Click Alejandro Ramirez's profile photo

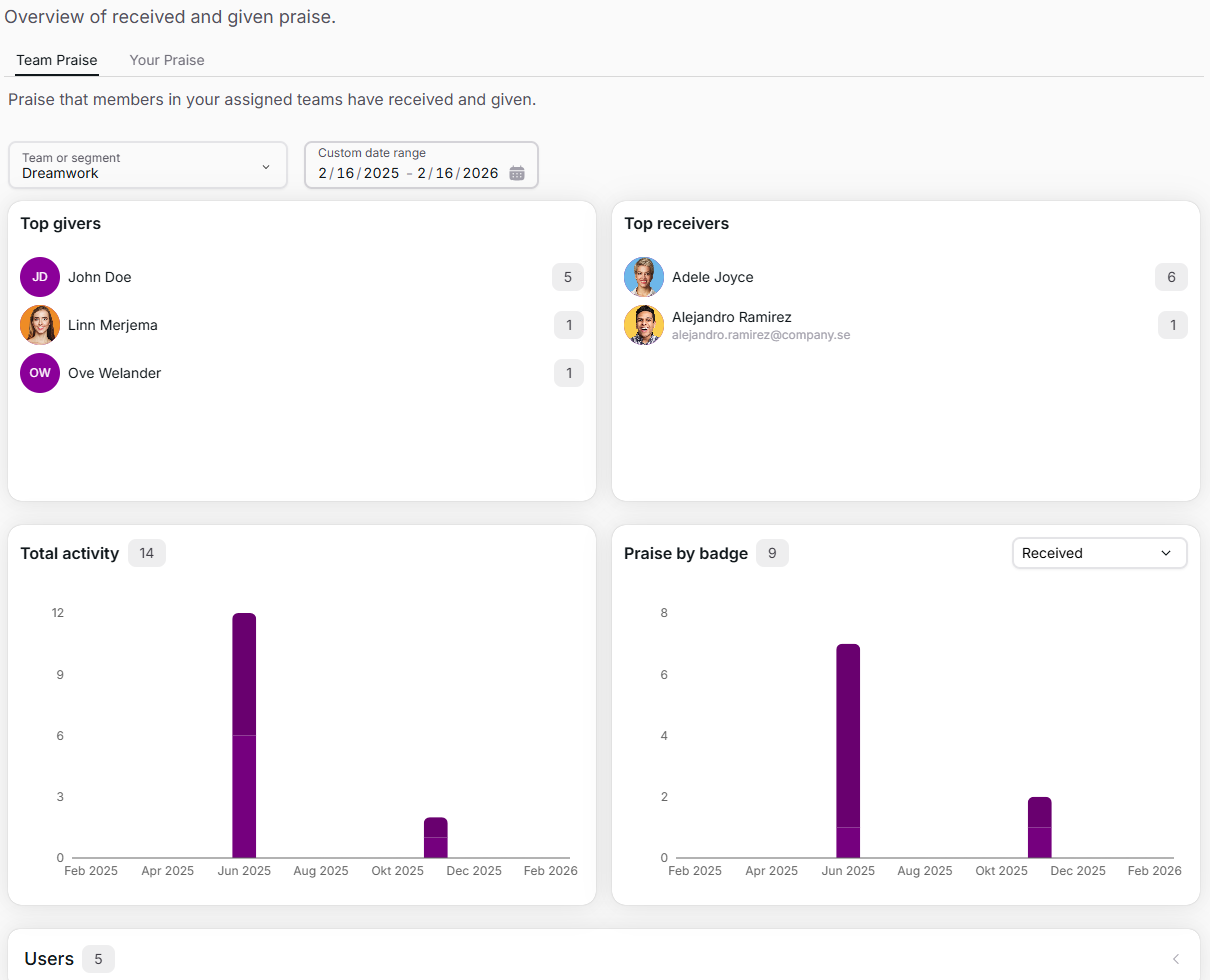click(644, 325)
